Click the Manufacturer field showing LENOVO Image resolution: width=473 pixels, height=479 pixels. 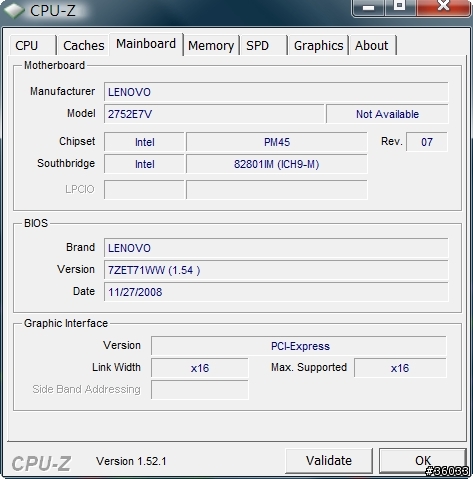276,92
